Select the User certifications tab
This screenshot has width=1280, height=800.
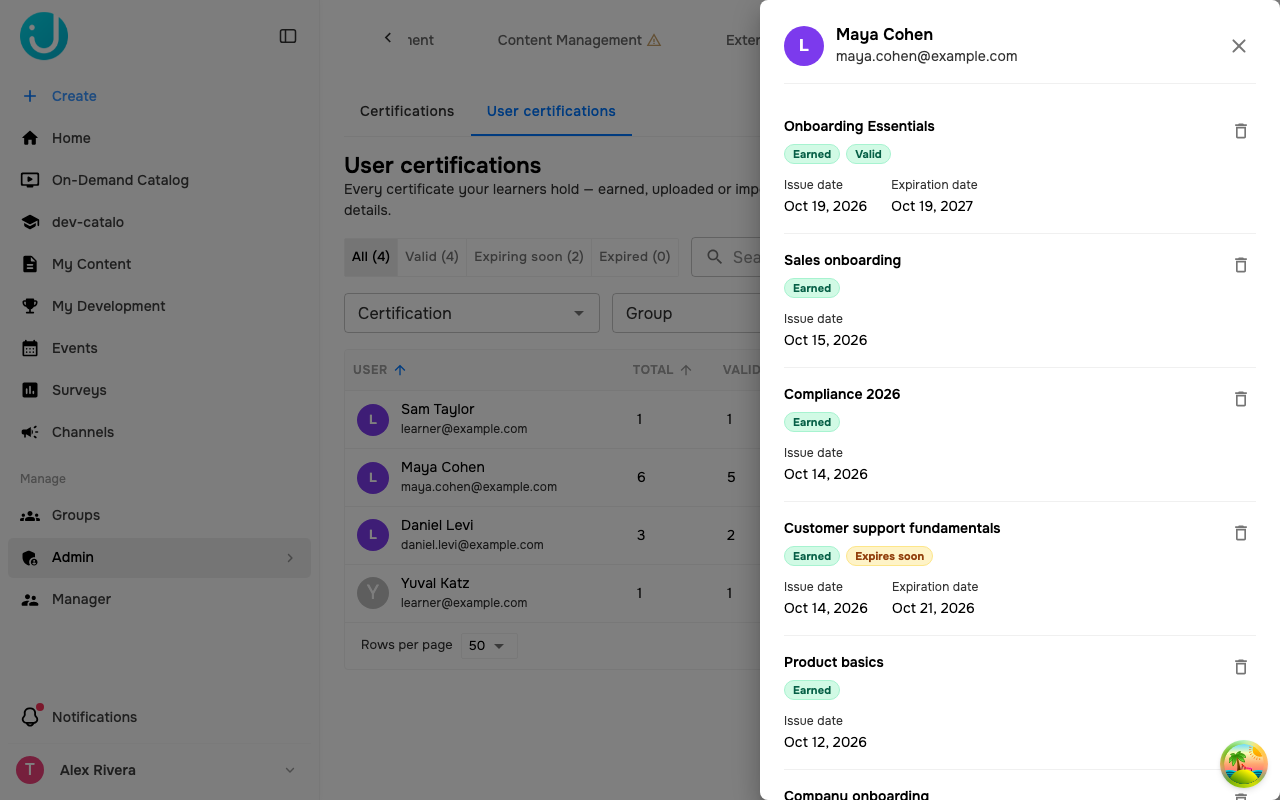point(551,111)
